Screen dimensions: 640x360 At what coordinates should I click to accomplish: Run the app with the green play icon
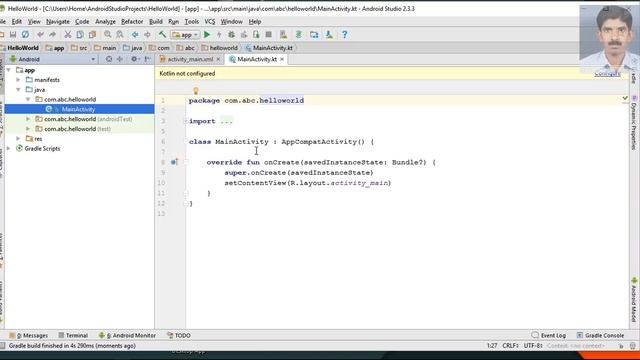207,35
